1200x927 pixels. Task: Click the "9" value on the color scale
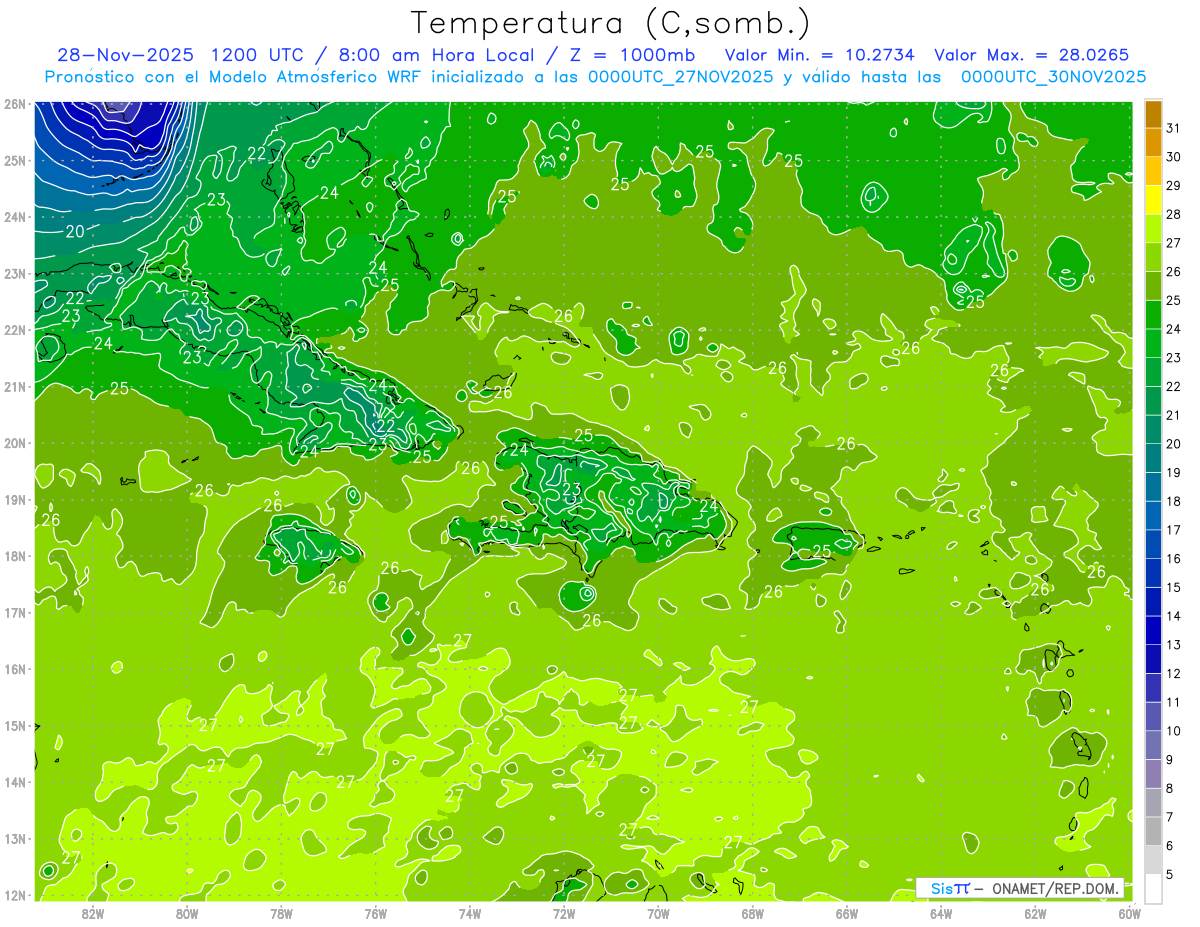tap(1171, 760)
